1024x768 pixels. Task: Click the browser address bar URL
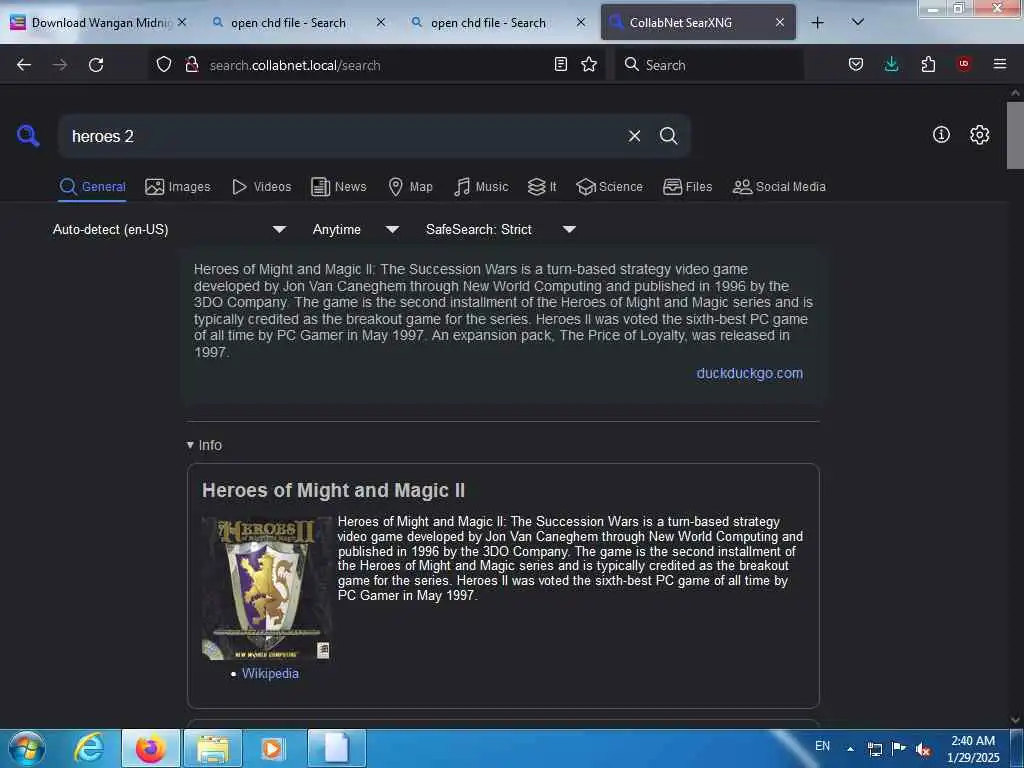pyautogui.click(x=295, y=65)
